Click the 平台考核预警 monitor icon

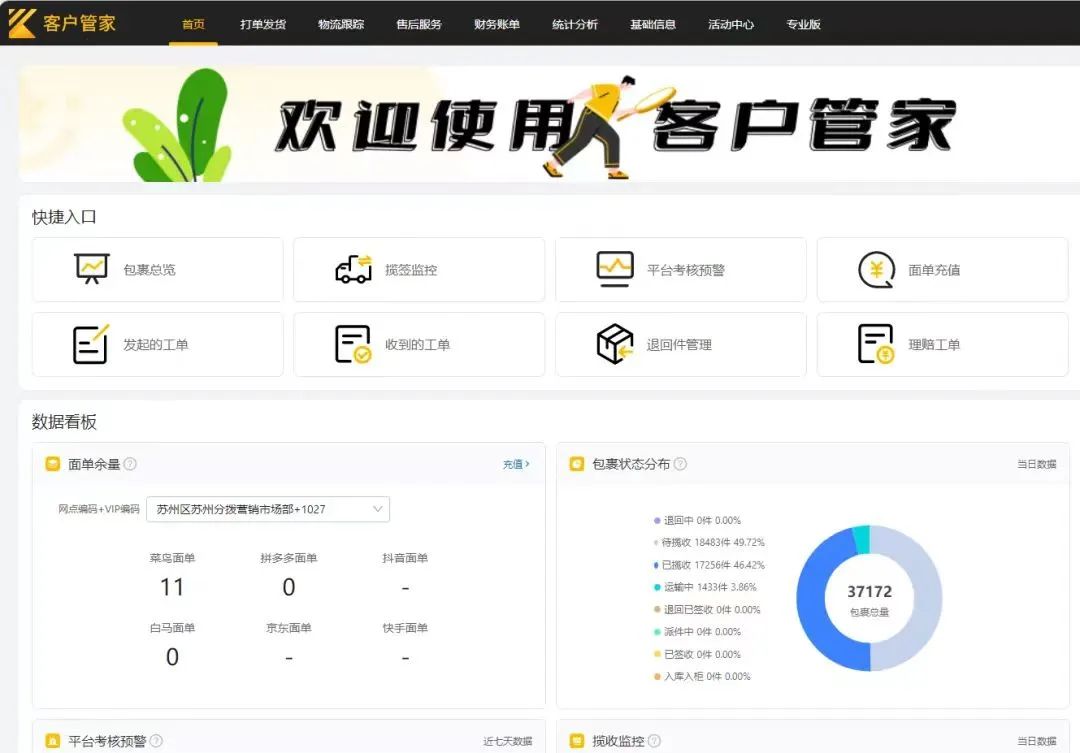tap(615, 269)
